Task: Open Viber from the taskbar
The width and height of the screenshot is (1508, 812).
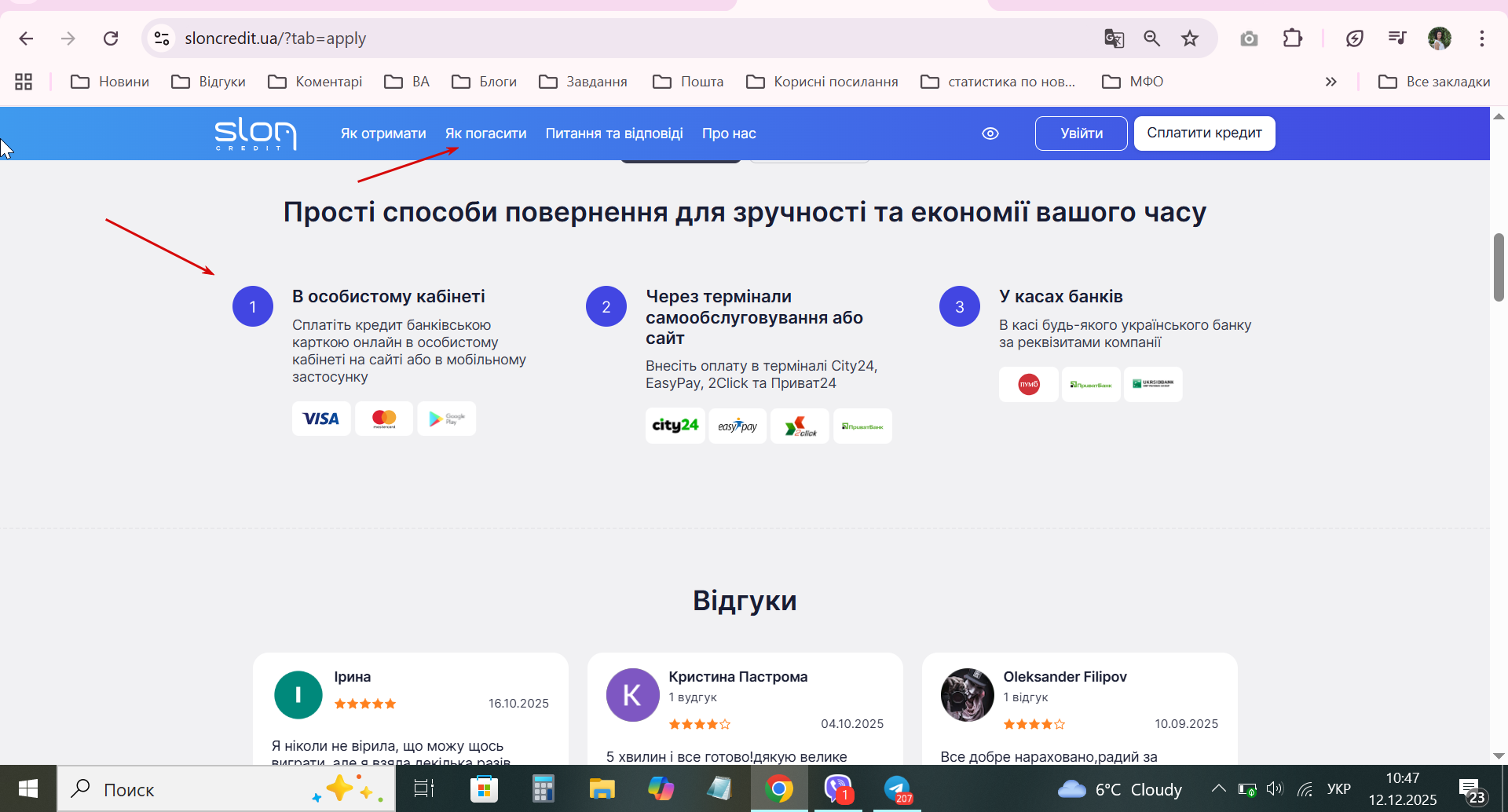Action: pos(838,789)
